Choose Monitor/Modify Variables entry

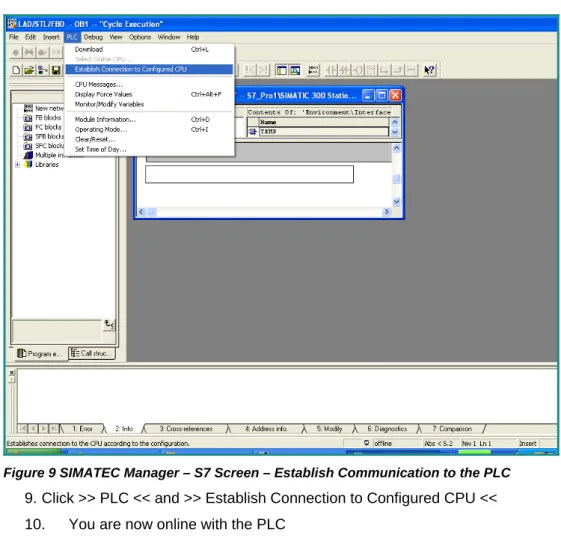click(x=149, y=104)
